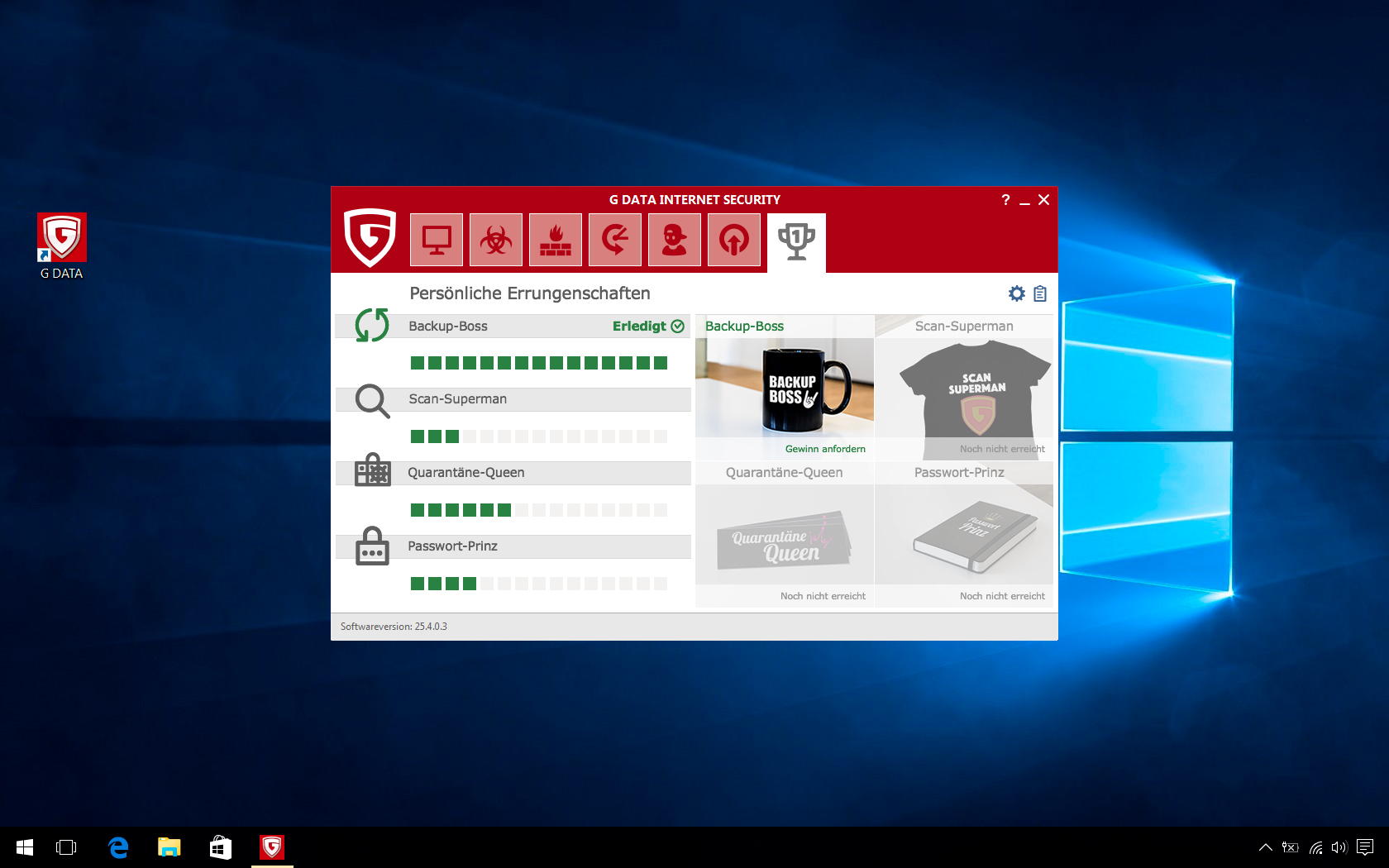Click the G DATA shield logo
Screen dimensions: 1389x868
point(370,237)
